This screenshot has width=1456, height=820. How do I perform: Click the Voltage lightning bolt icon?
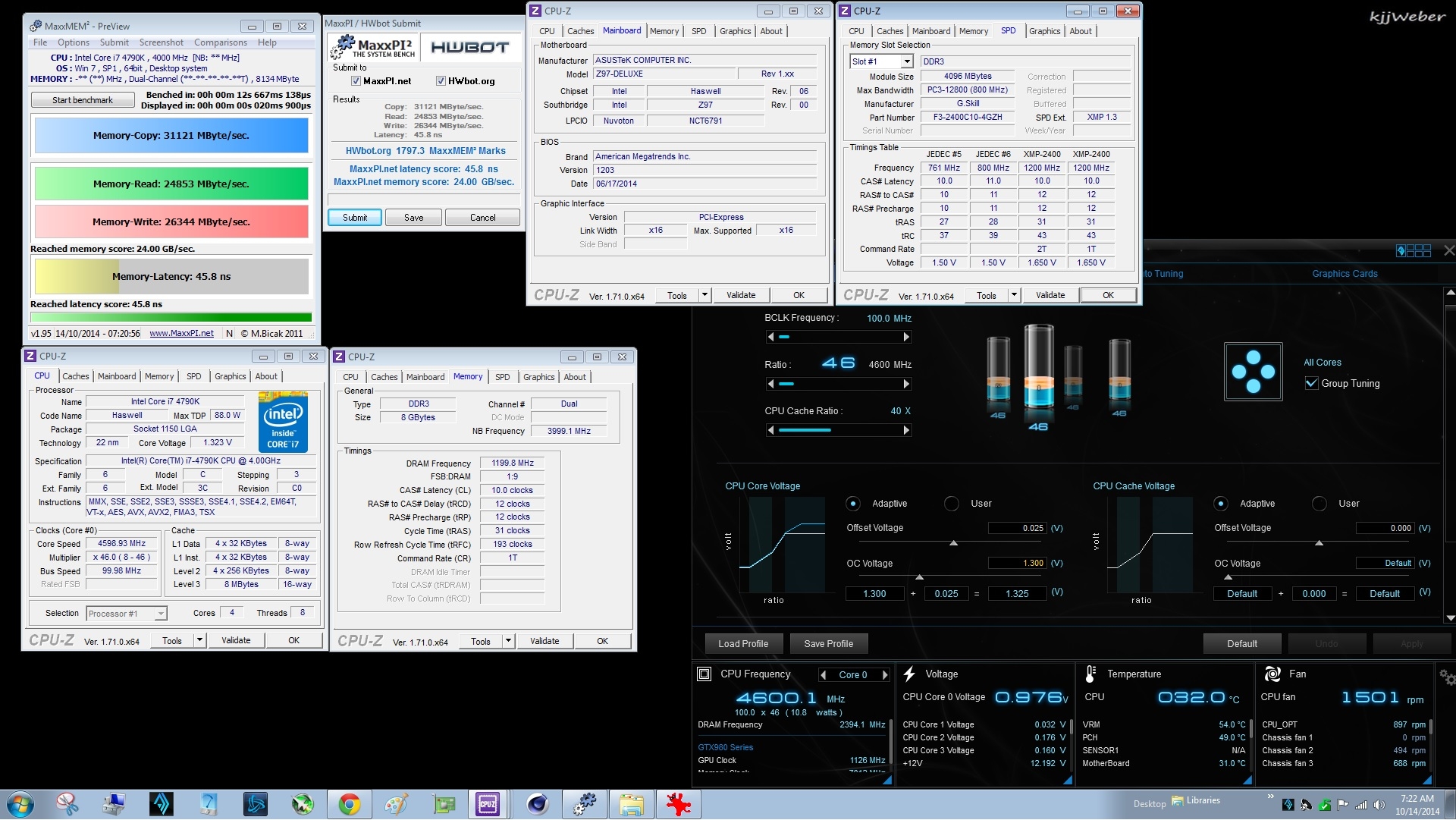click(909, 674)
